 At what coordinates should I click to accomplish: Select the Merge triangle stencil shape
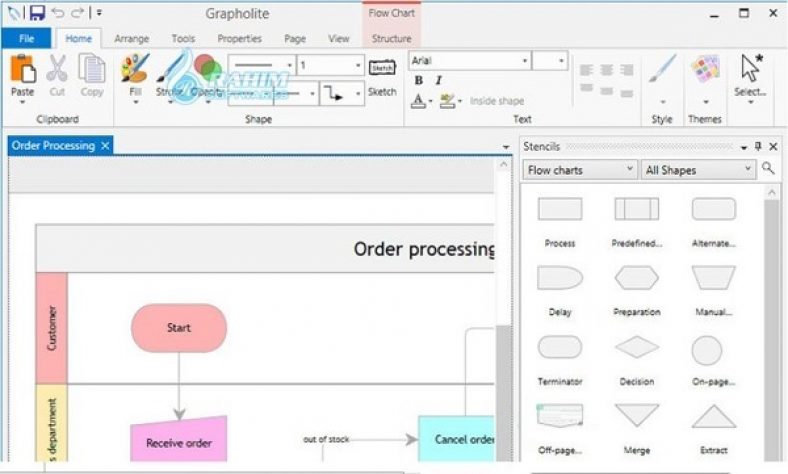coord(637,414)
